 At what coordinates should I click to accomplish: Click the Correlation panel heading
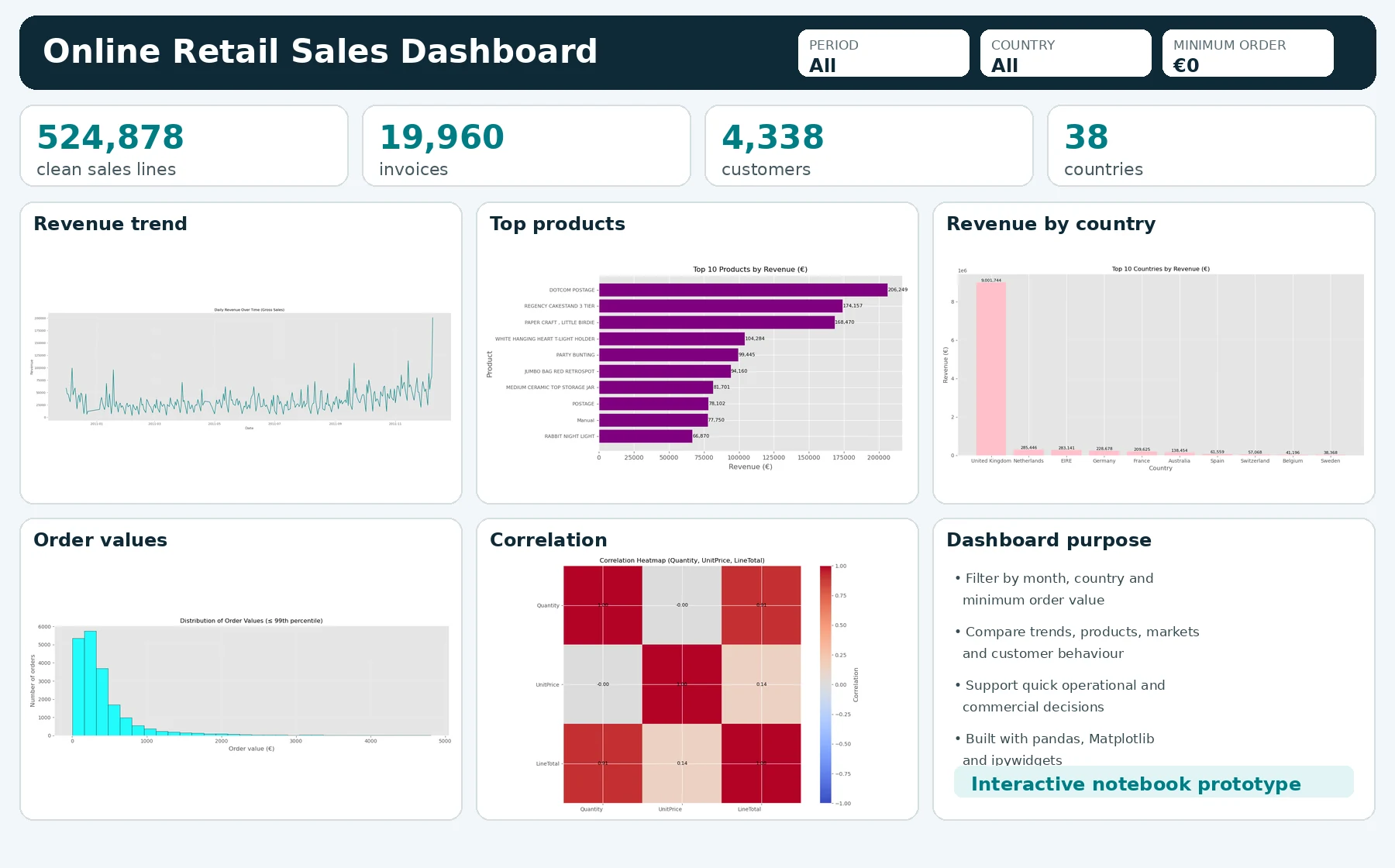click(x=548, y=540)
